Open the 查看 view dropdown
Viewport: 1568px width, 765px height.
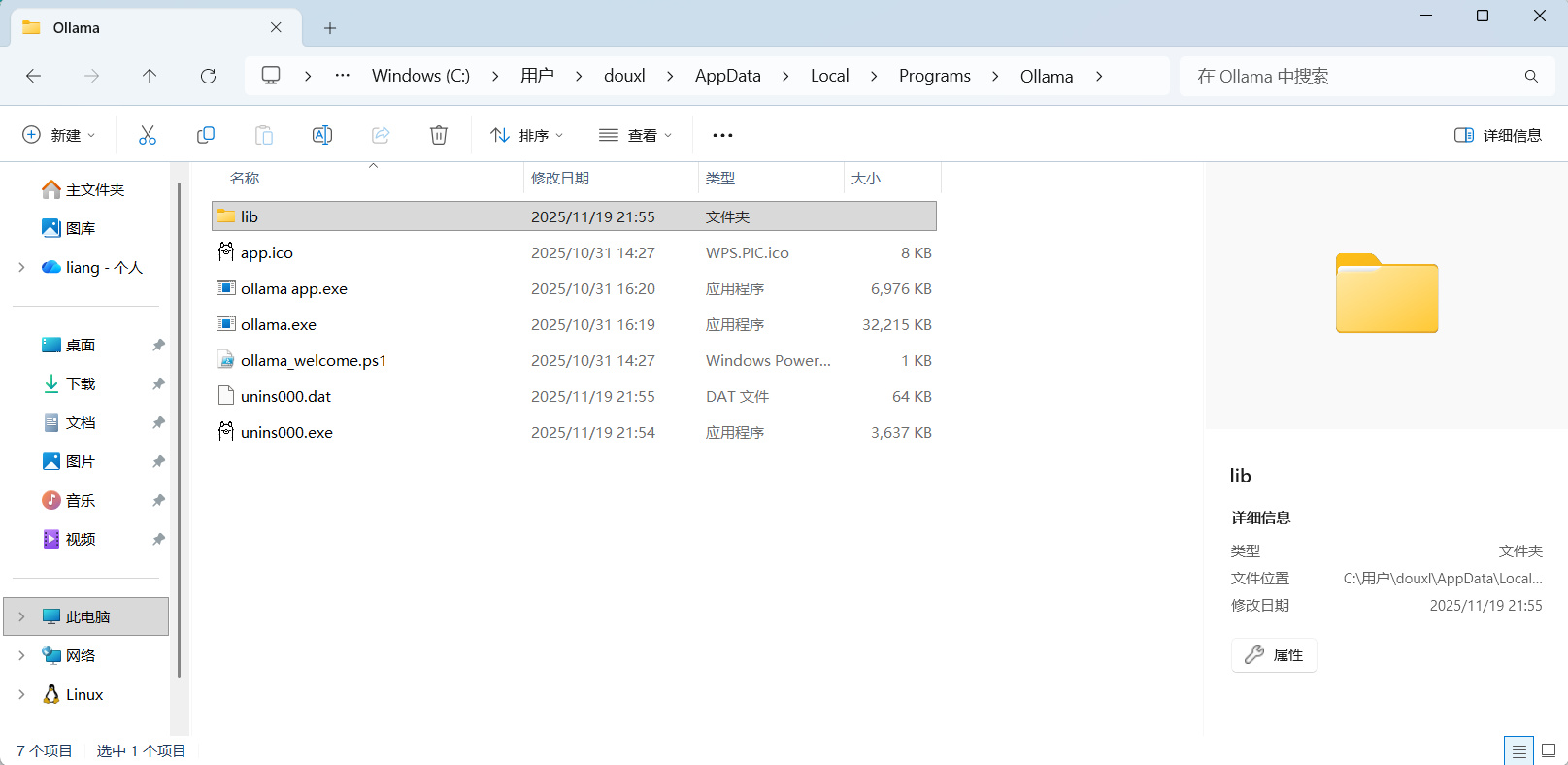636,135
